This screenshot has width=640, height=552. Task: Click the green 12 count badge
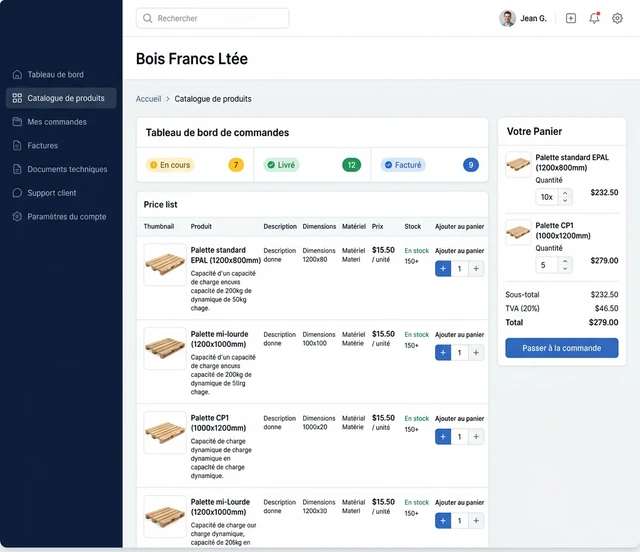point(351,165)
